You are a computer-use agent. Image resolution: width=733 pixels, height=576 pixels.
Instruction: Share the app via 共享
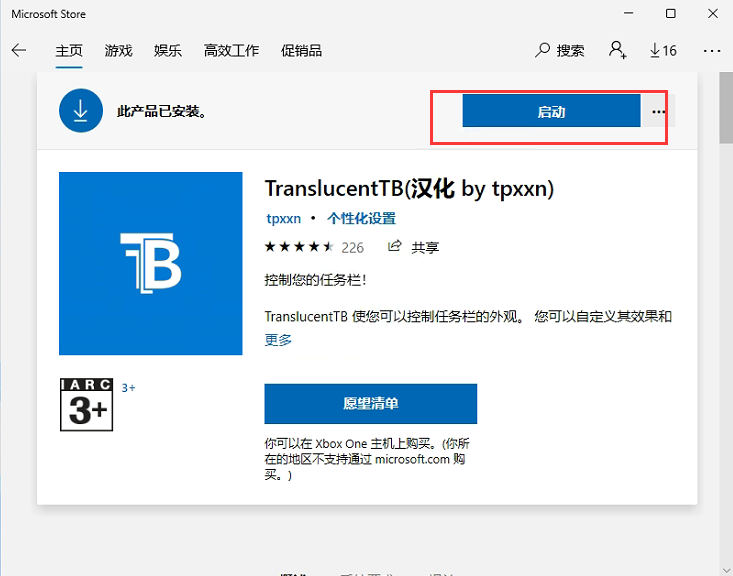point(414,247)
